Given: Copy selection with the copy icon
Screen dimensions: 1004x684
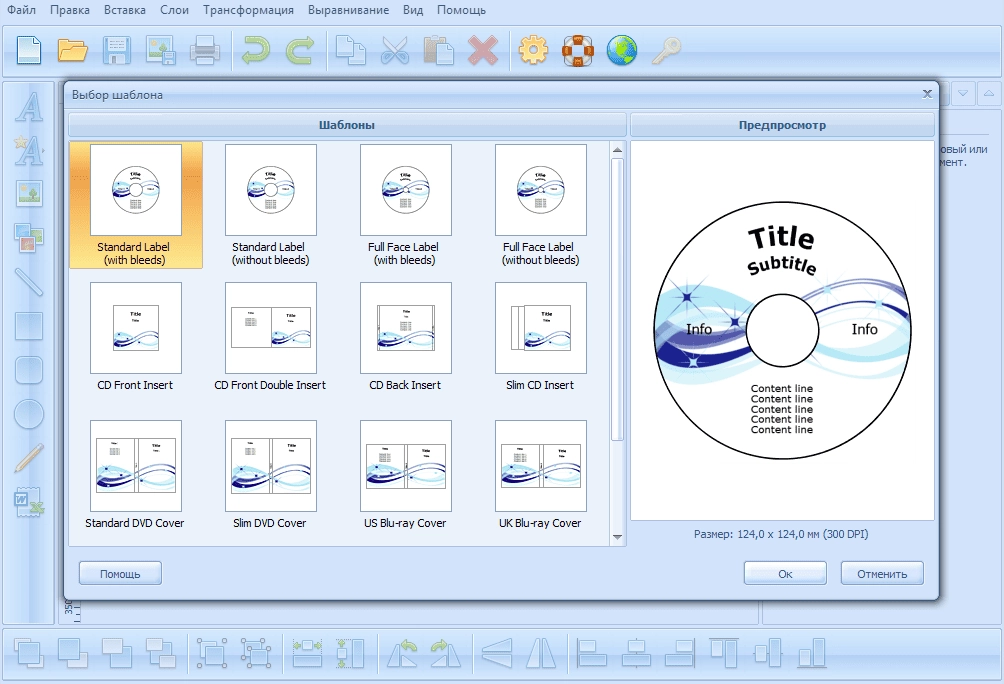Looking at the screenshot, I should (350, 50).
